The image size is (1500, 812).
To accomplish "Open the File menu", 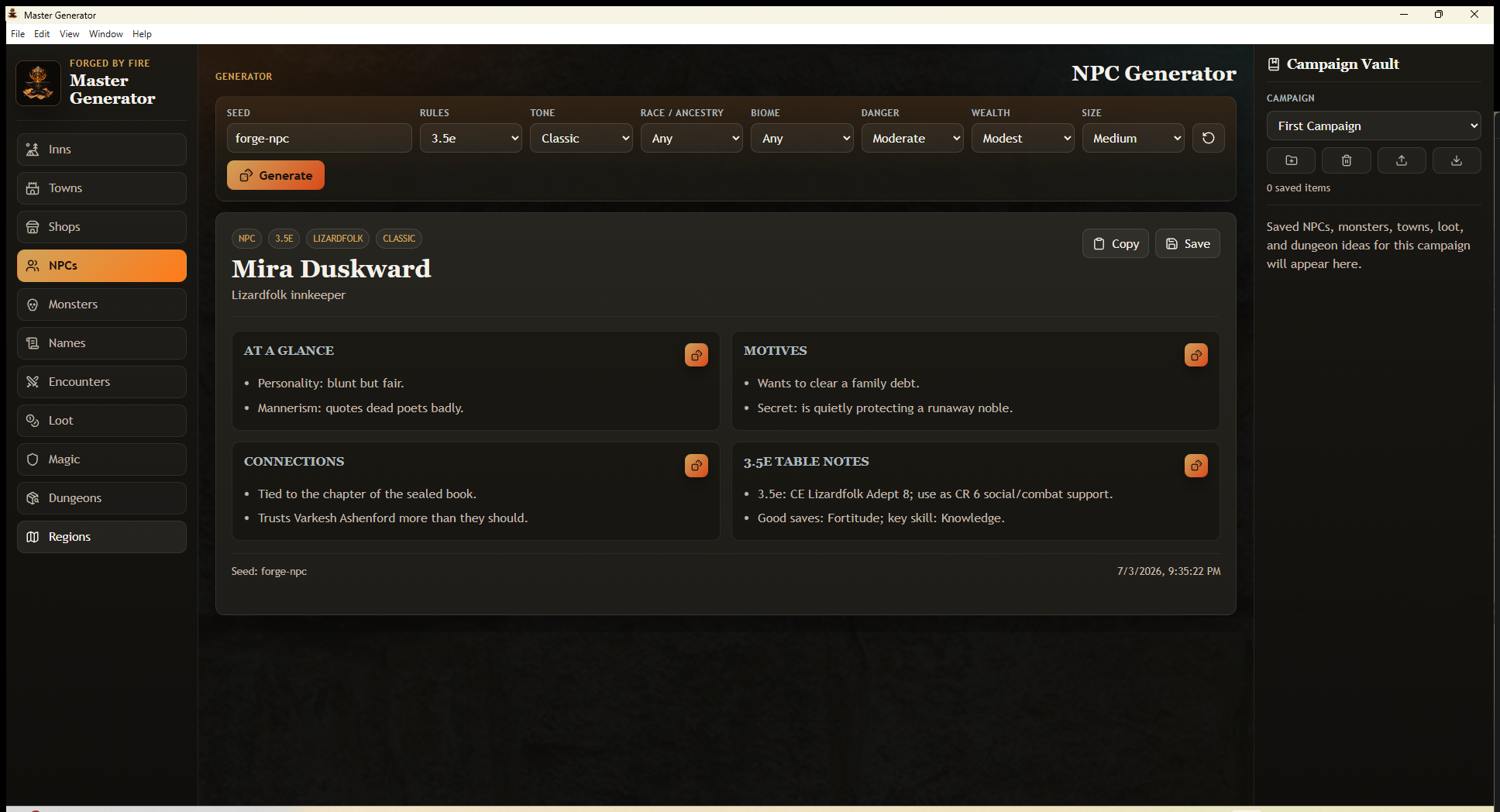I will pyautogui.click(x=18, y=34).
